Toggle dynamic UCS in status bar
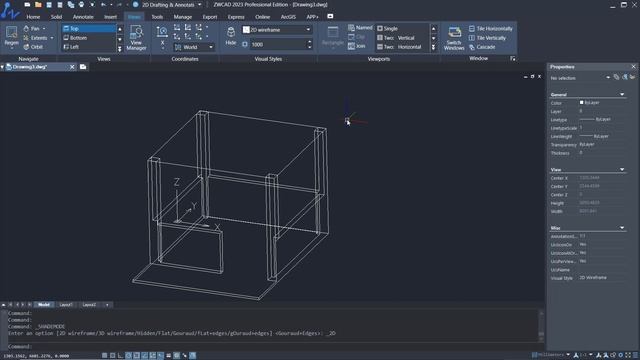The height and width of the screenshot is (360, 640). tap(153, 356)
